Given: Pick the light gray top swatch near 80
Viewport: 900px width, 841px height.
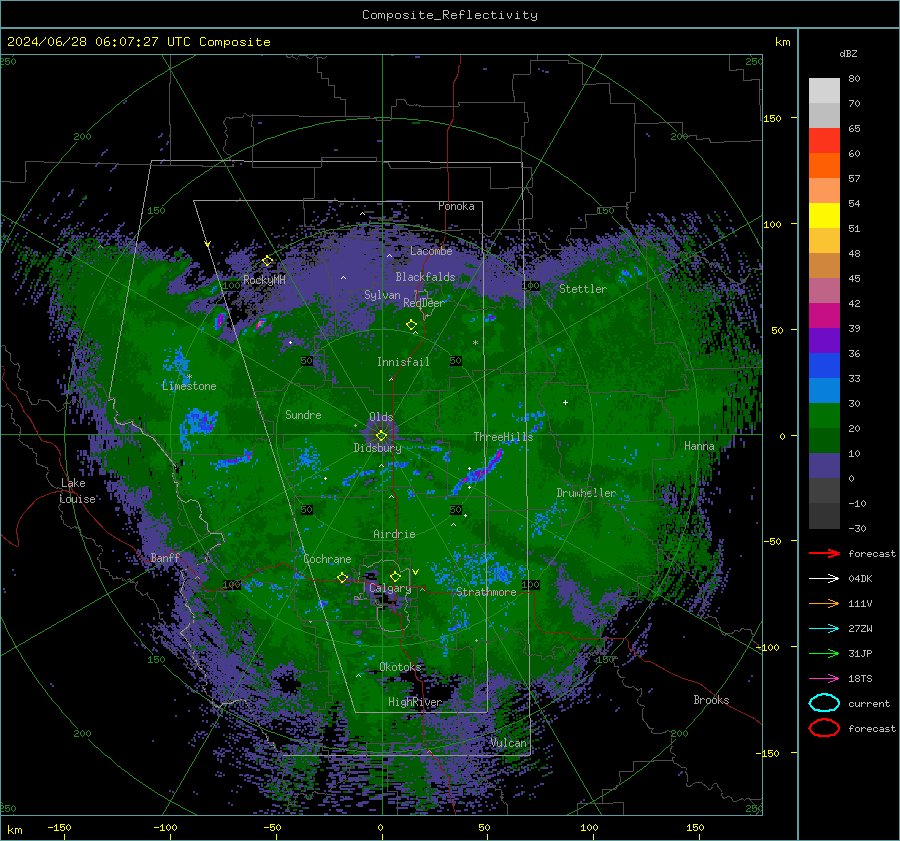Looking at the screenshot, I should click(x=824, y=90).
